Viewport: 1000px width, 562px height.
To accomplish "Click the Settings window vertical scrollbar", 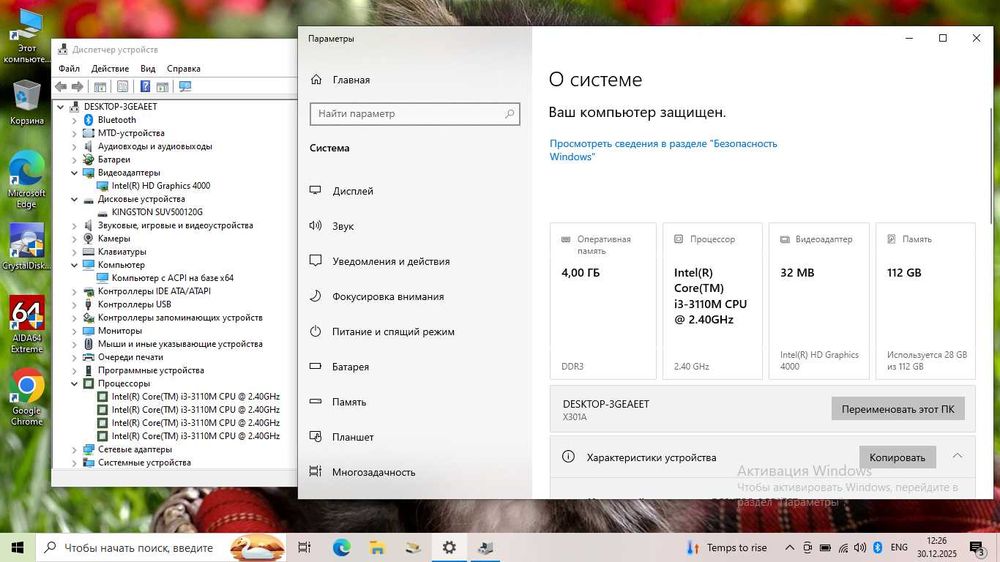I will point(990,166).
